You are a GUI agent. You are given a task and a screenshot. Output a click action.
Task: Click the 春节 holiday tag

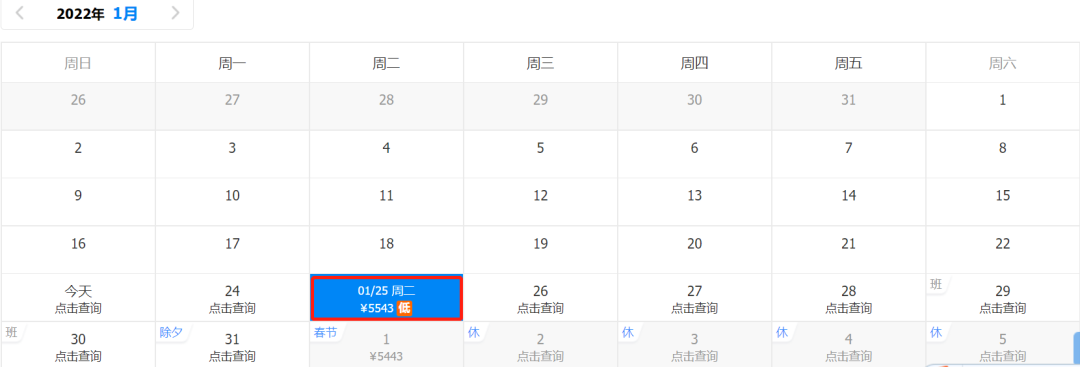(x=325, y=333)
